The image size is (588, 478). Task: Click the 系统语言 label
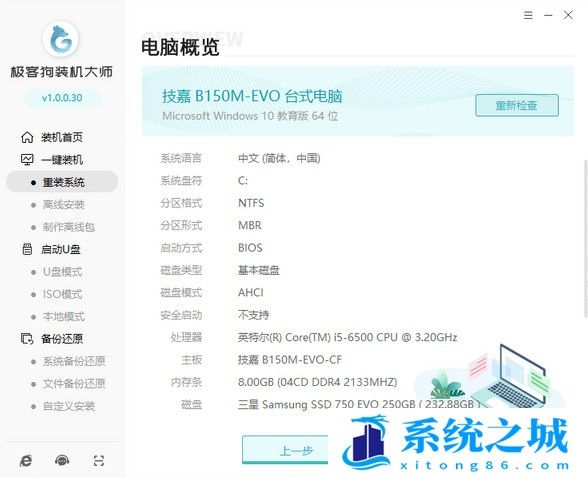point(181,158)
